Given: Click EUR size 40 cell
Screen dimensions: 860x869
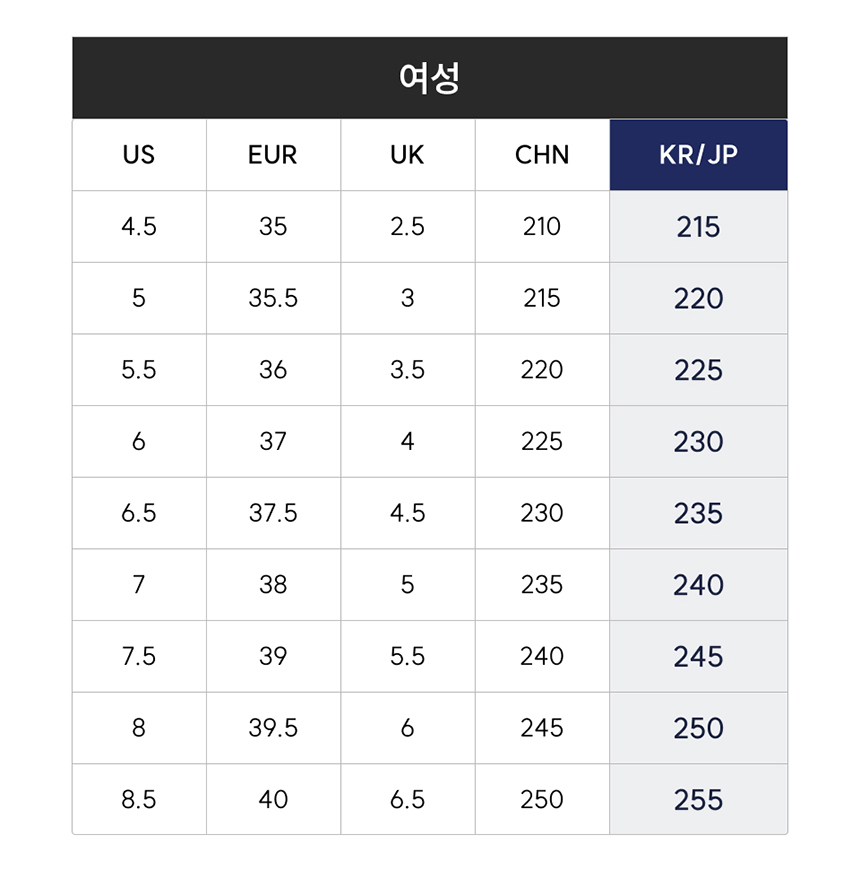Looking at the screenshot, I should (273, 800).
